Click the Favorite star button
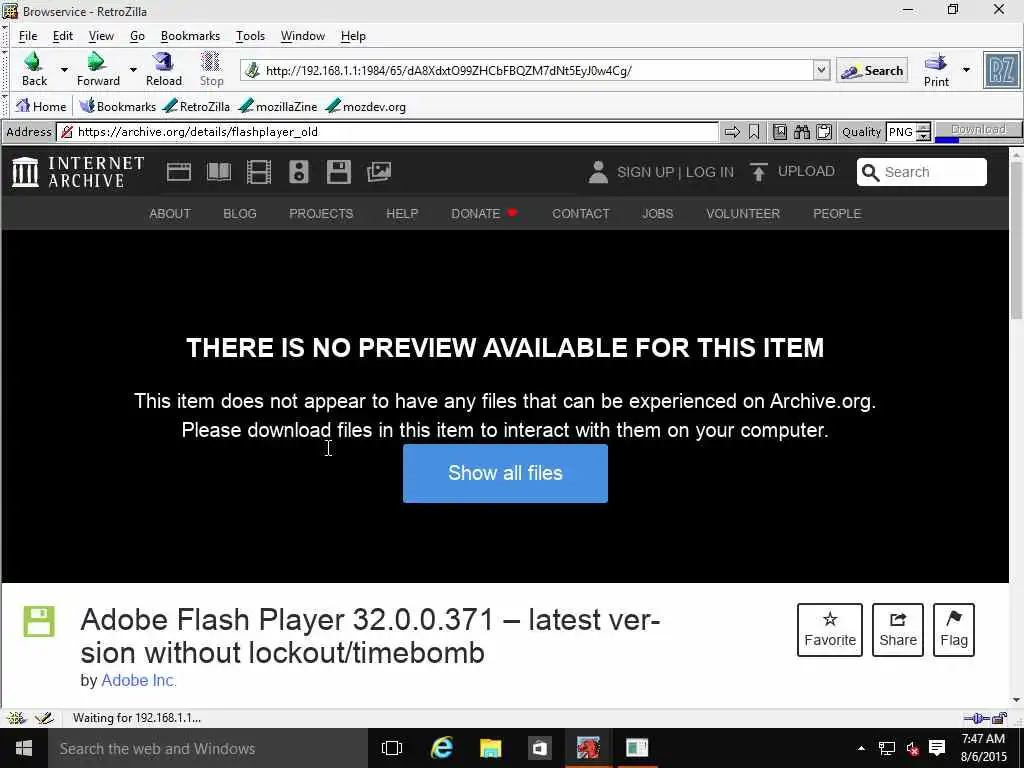Screen dimensions: 1024x768 point(829,630)
